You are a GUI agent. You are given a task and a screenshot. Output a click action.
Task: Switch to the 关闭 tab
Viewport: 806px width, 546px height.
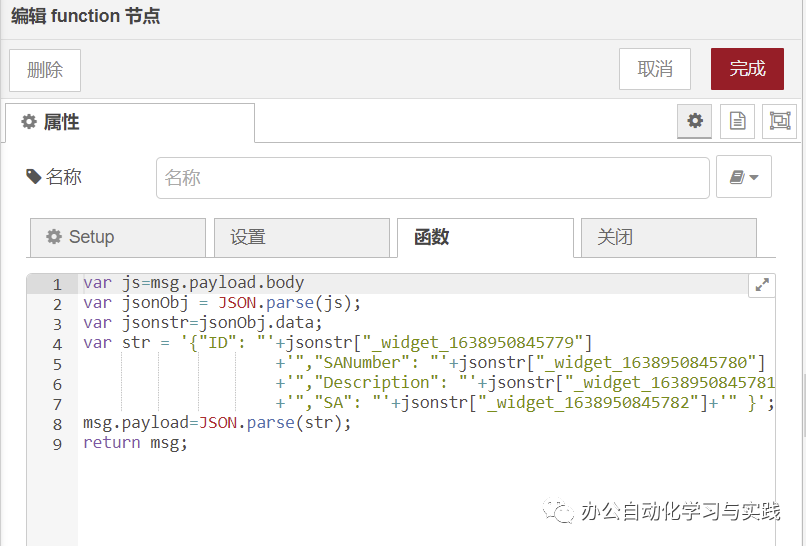pyautogui.click(x=669, y=238)
